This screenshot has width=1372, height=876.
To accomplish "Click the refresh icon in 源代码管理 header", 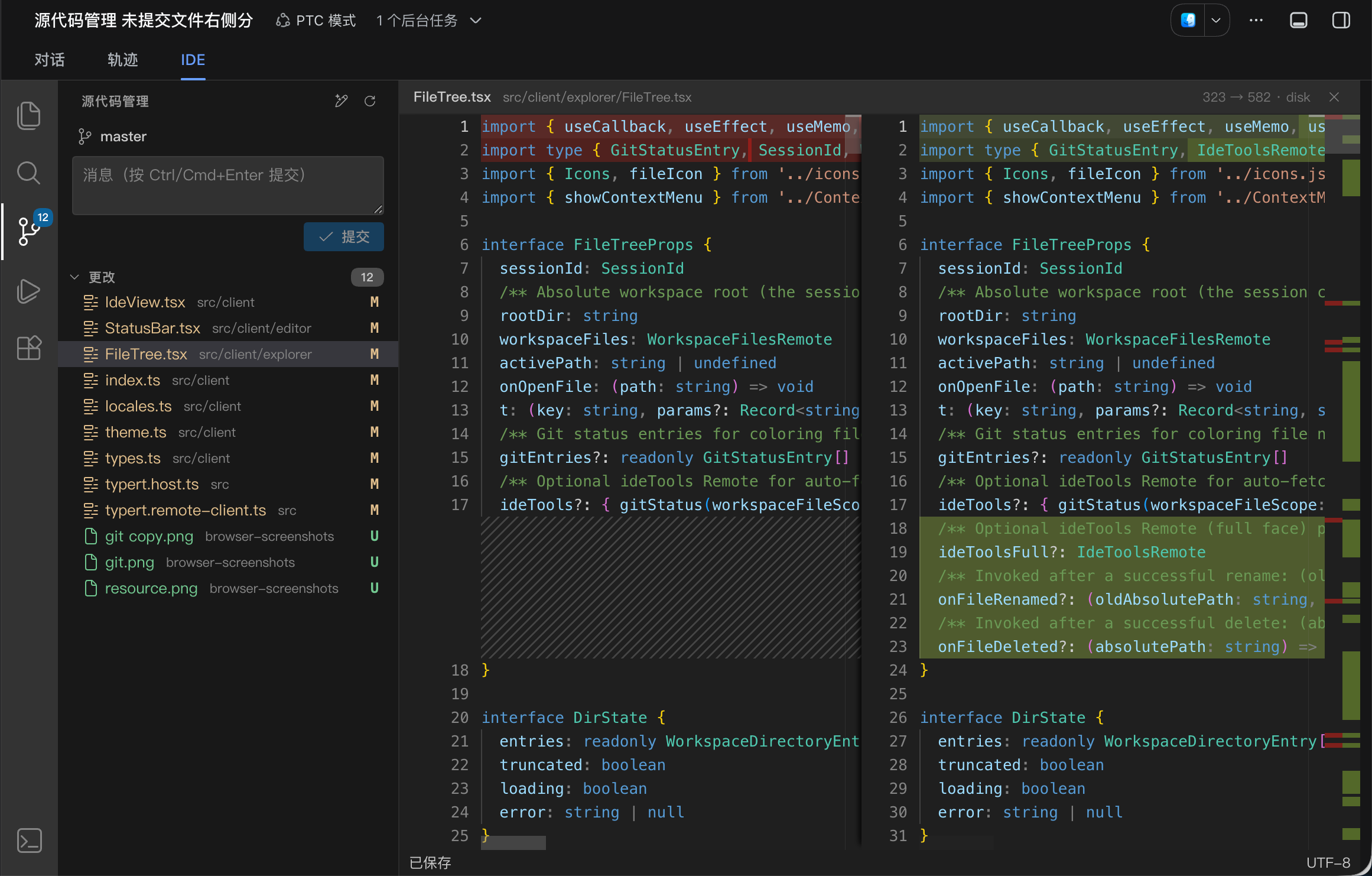I will point(370,101).
